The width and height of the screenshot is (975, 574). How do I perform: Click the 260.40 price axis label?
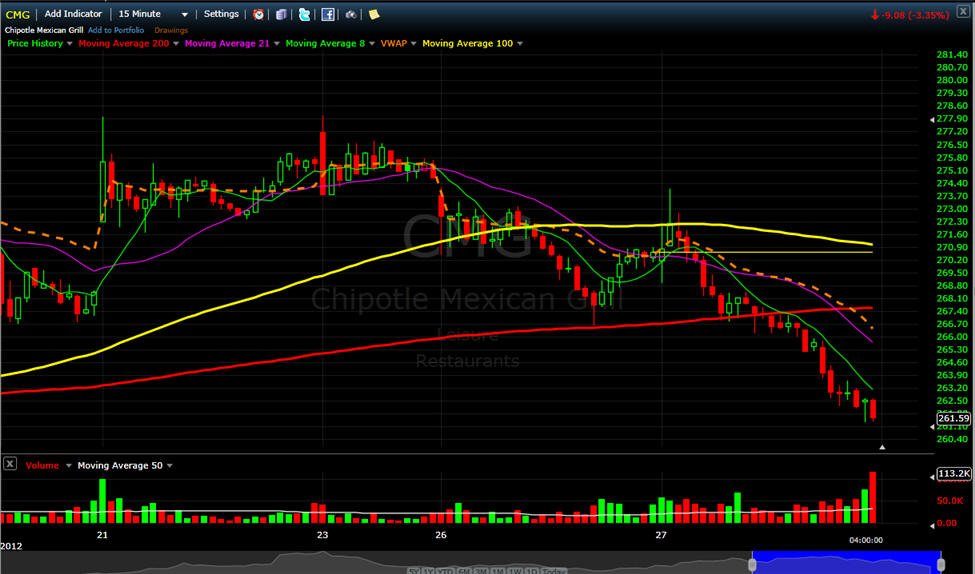952,439
